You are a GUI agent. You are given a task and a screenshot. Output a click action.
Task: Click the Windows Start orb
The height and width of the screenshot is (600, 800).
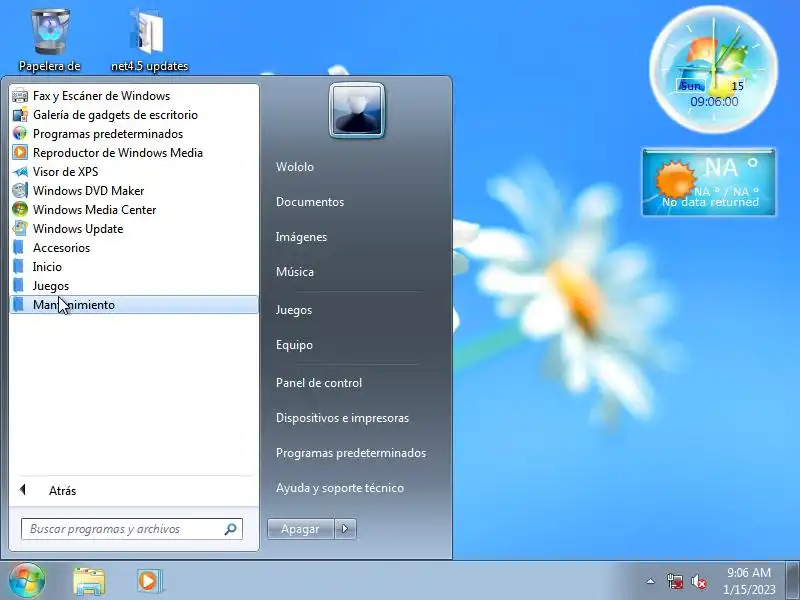27,581
